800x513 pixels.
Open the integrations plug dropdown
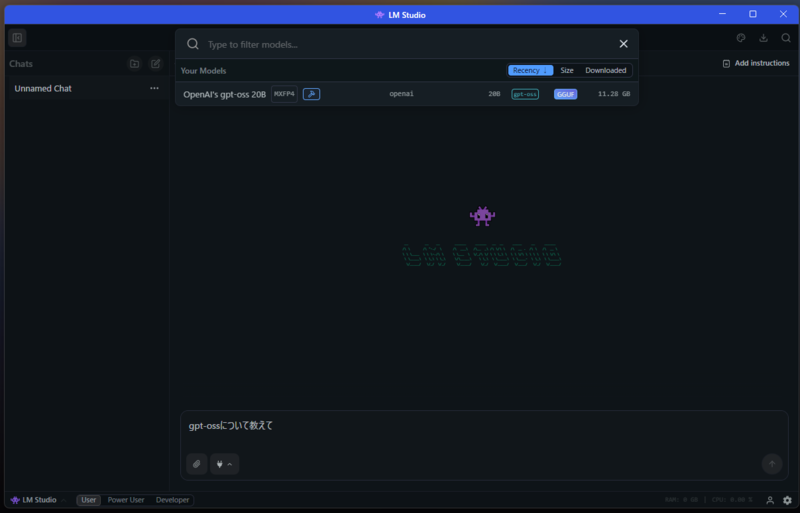224,464
